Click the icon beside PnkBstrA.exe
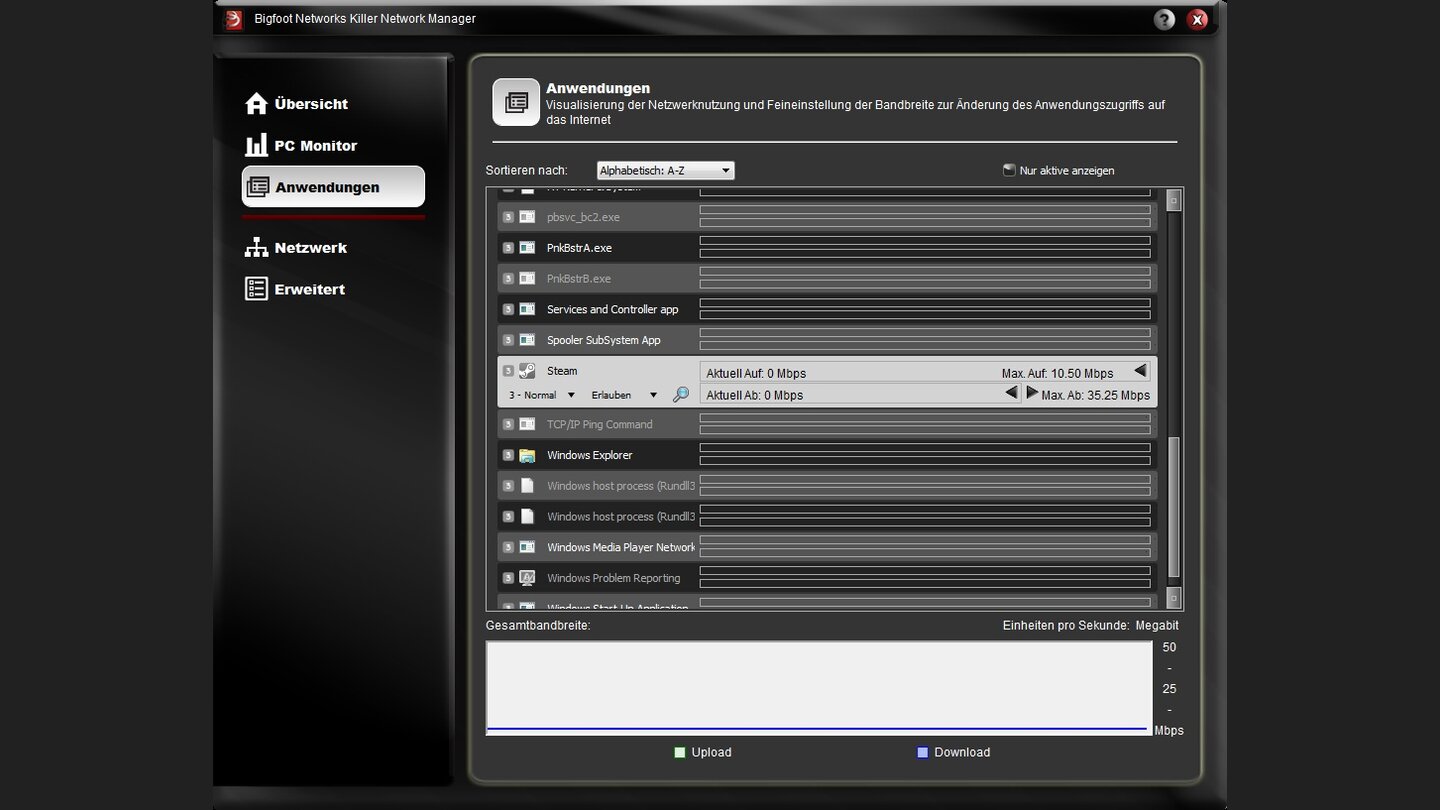This screenshot has height=810, width=1440. (x=527, y=248)
